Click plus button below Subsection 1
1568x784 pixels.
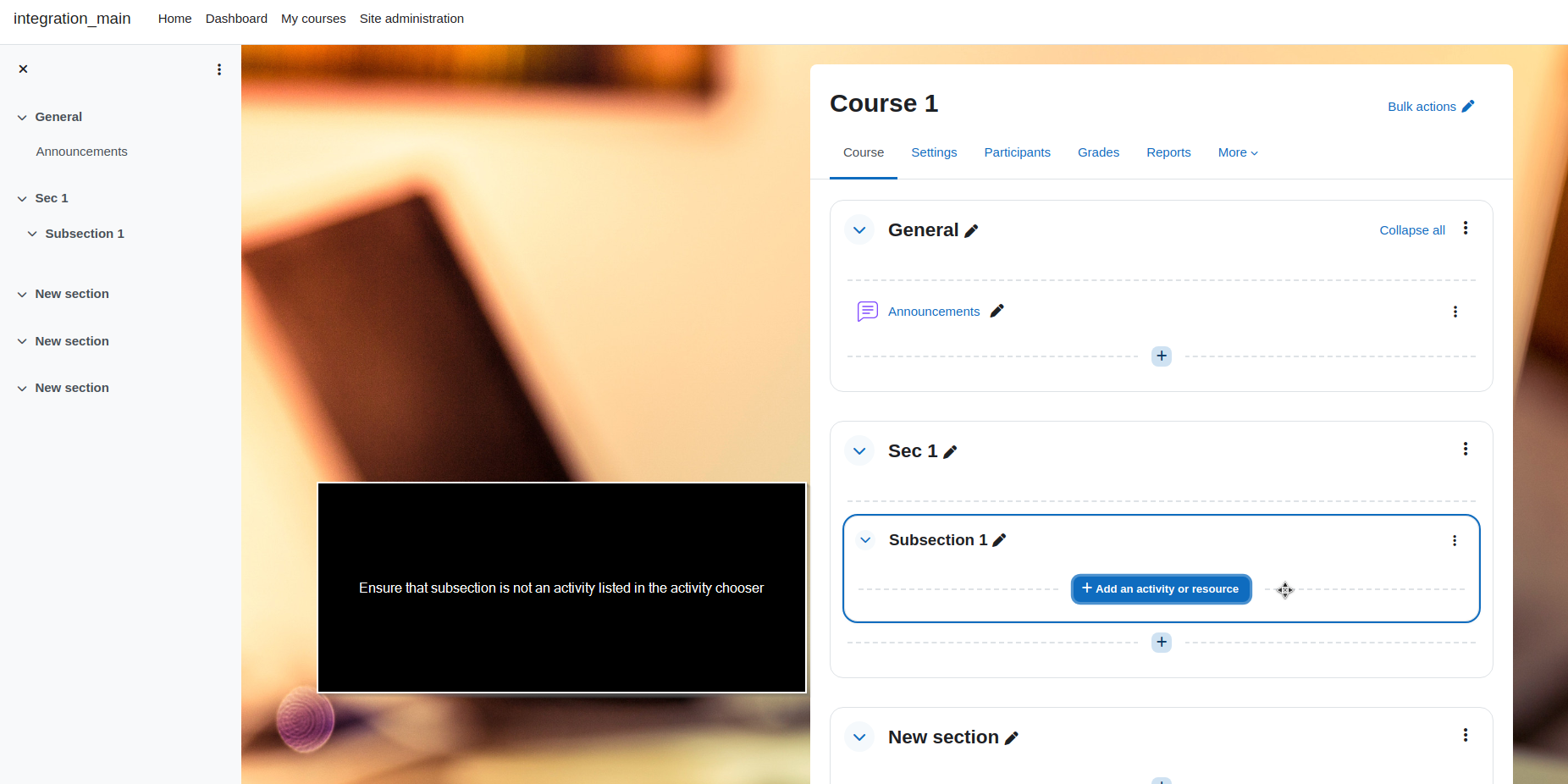coord(1162,643)
